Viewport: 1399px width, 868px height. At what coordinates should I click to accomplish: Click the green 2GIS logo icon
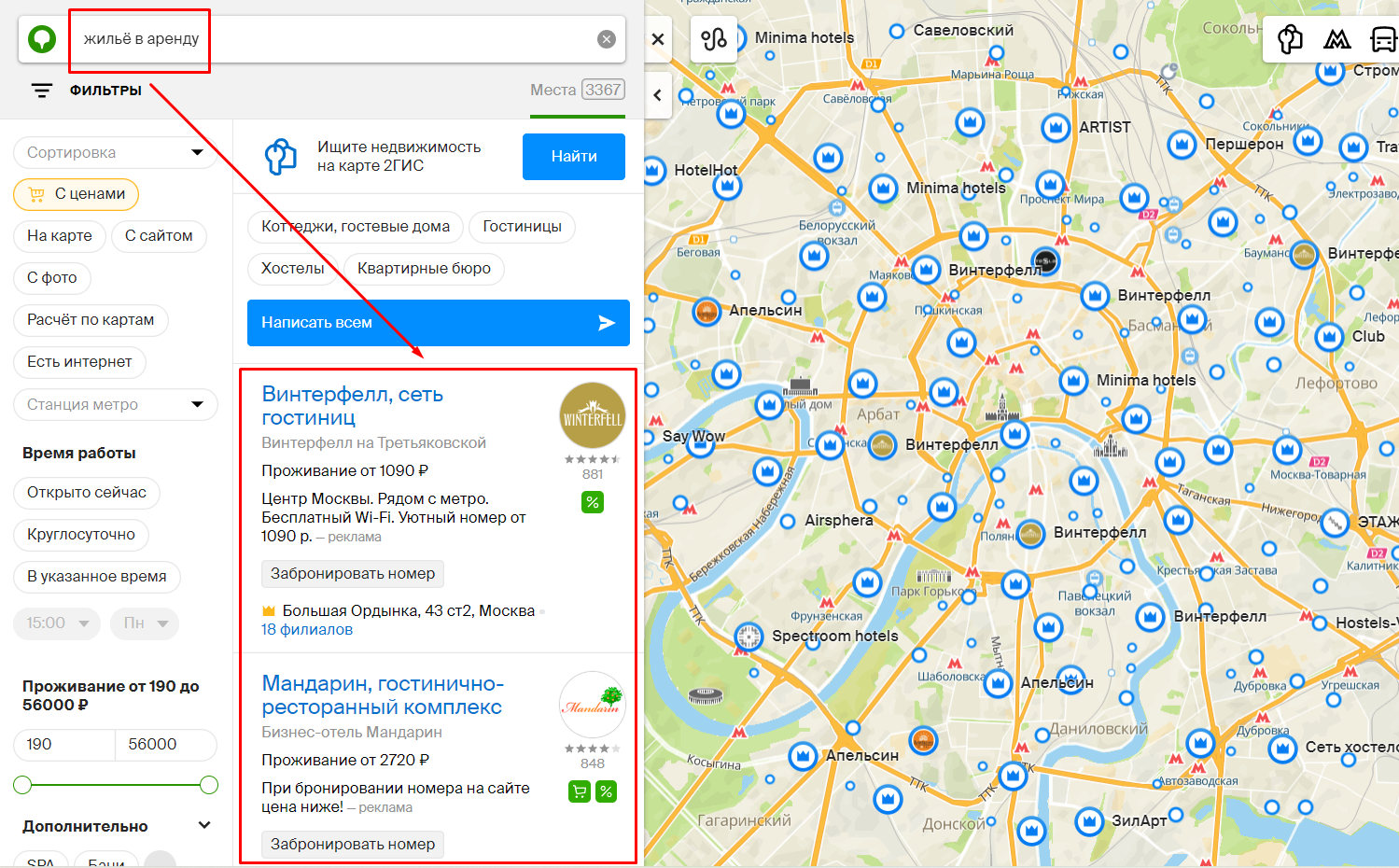[x=42, y=39]
